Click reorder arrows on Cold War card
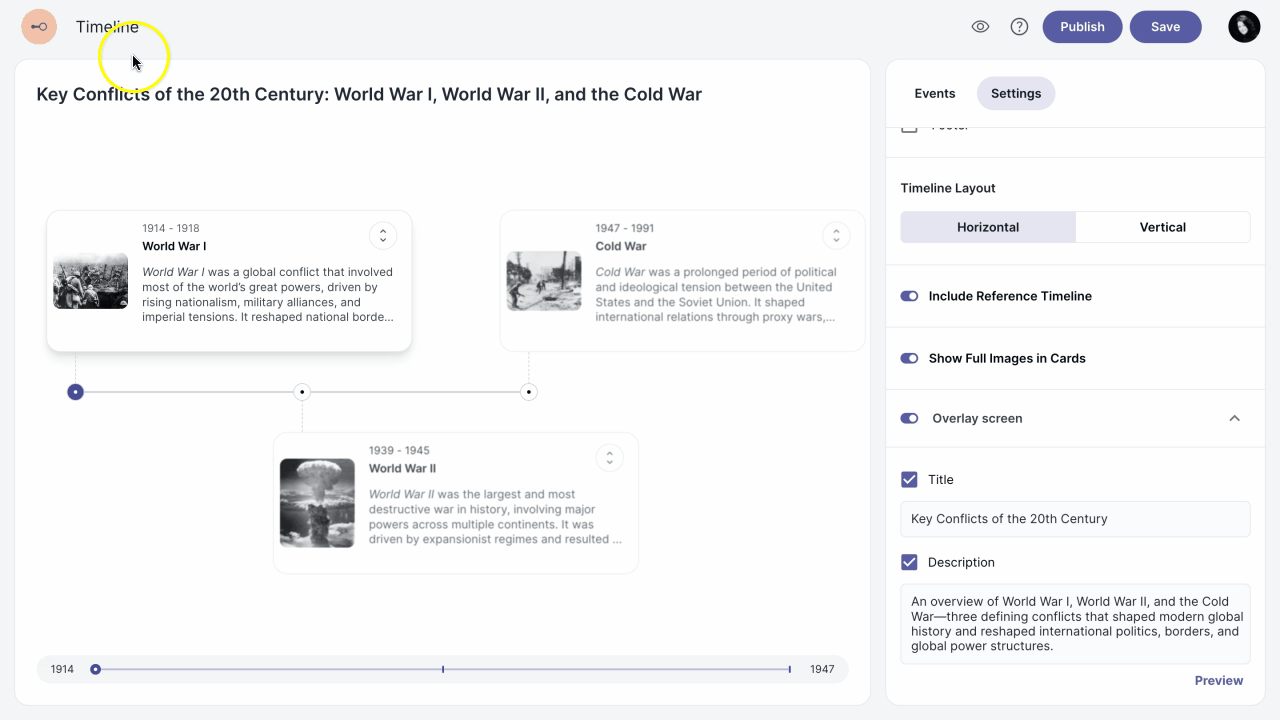 [x=836, y=236]
